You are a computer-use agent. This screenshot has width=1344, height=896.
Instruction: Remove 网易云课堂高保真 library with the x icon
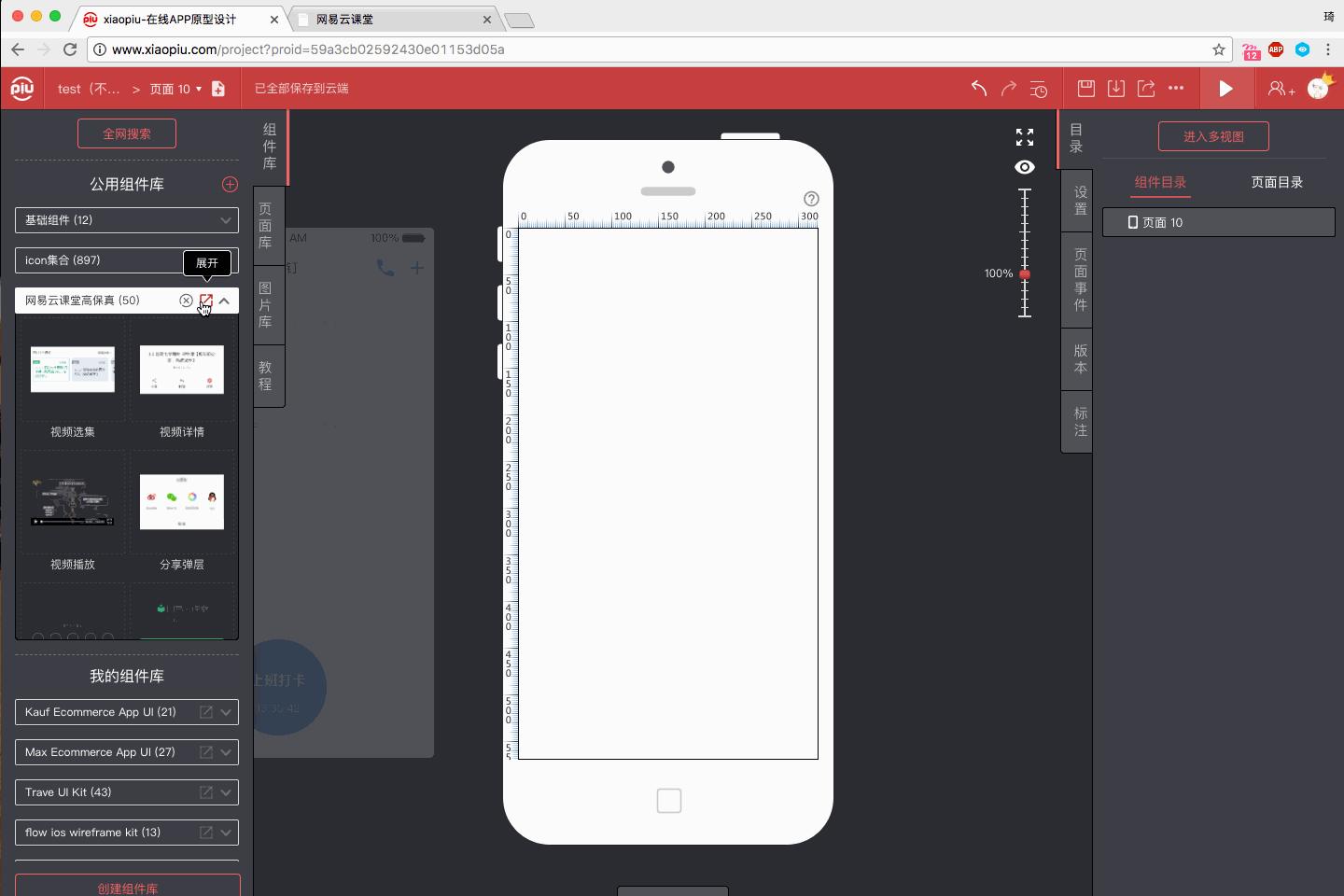[x=186, y=301]
